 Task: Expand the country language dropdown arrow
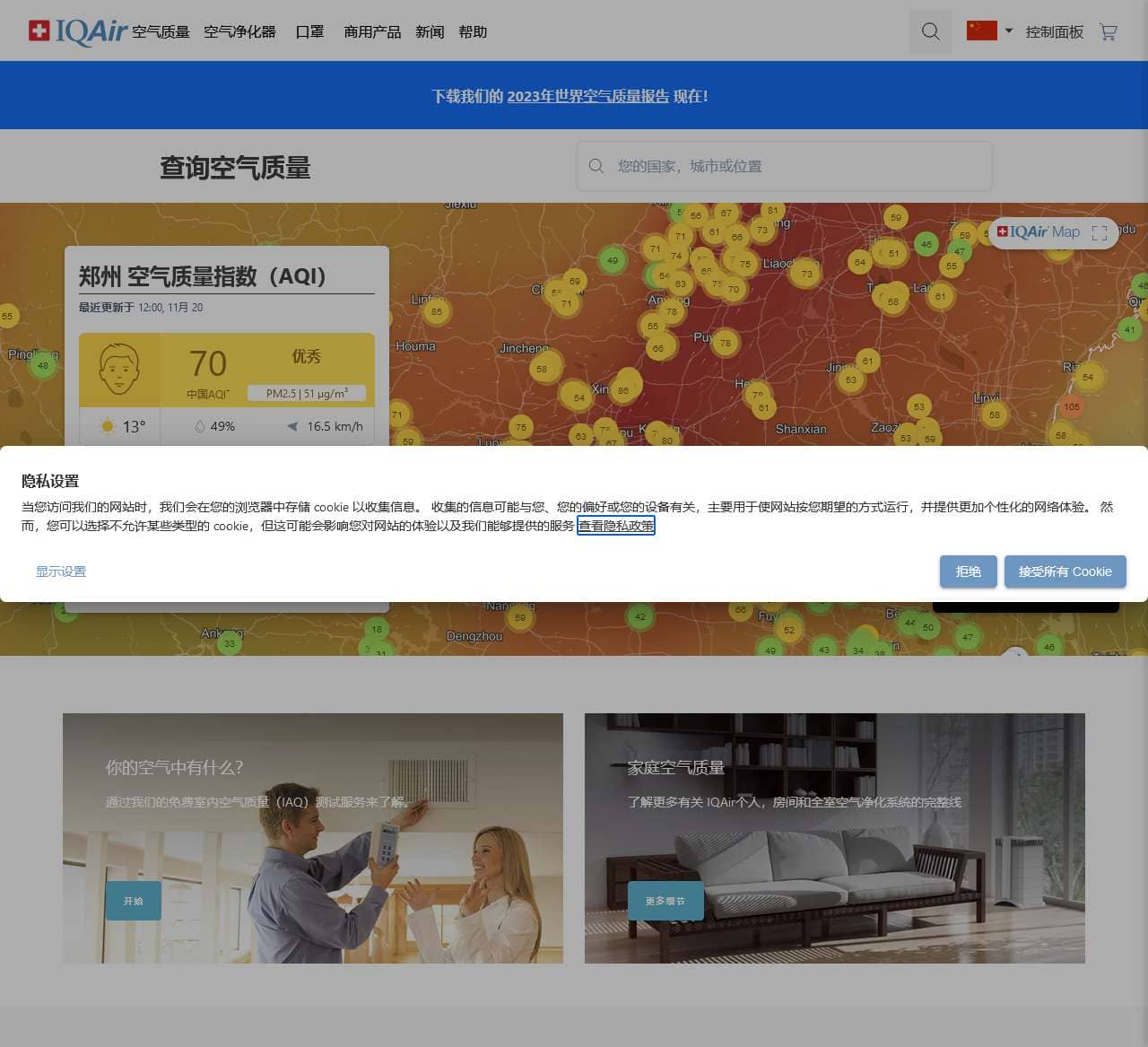point(1009,31)
